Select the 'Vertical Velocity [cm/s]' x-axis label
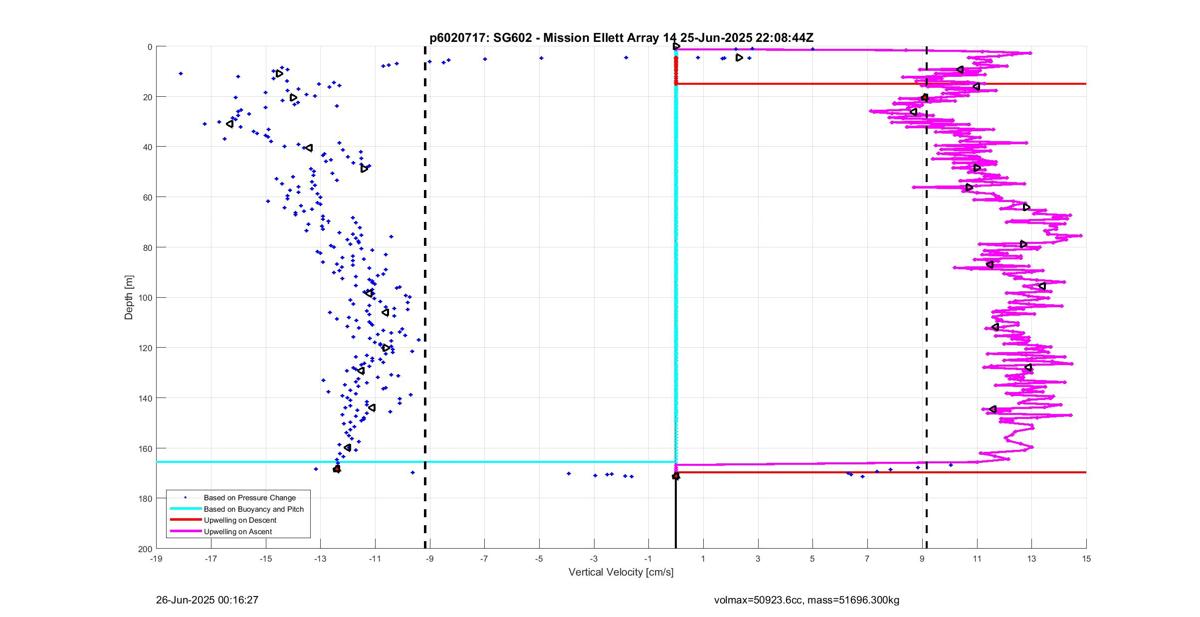Viewport: 1200px width, 617px height. pyautogui.click(x=621, y=573)
